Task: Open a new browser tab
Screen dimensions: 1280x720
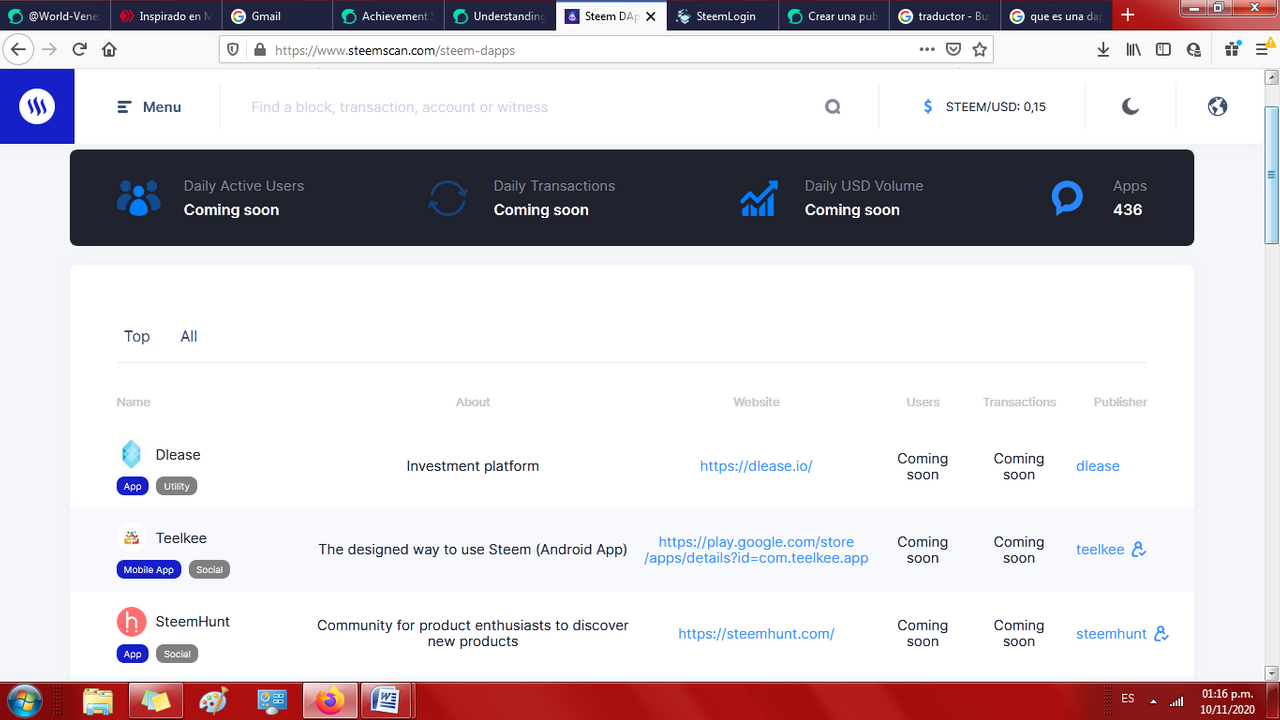Action: click(x=1128, y=15)
